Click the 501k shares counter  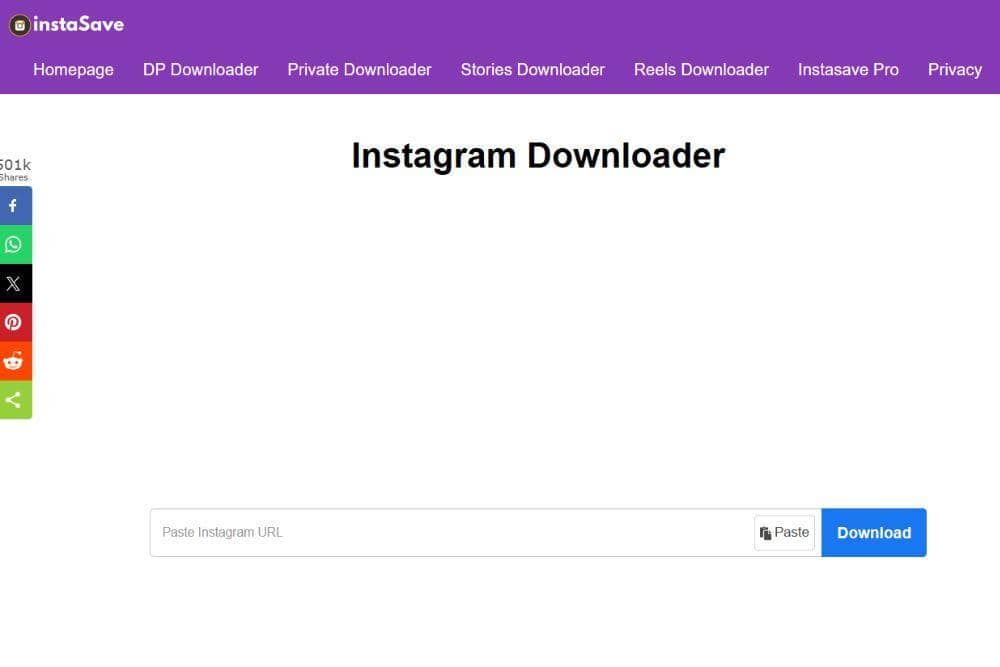tap(15, 168)
